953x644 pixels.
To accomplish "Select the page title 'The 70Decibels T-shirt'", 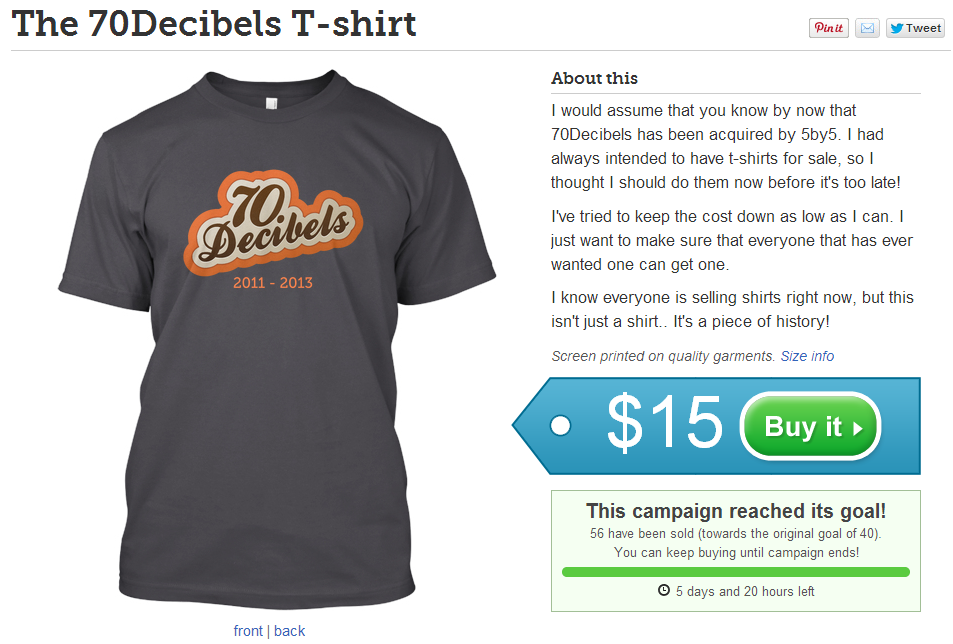I will [214, 23].
